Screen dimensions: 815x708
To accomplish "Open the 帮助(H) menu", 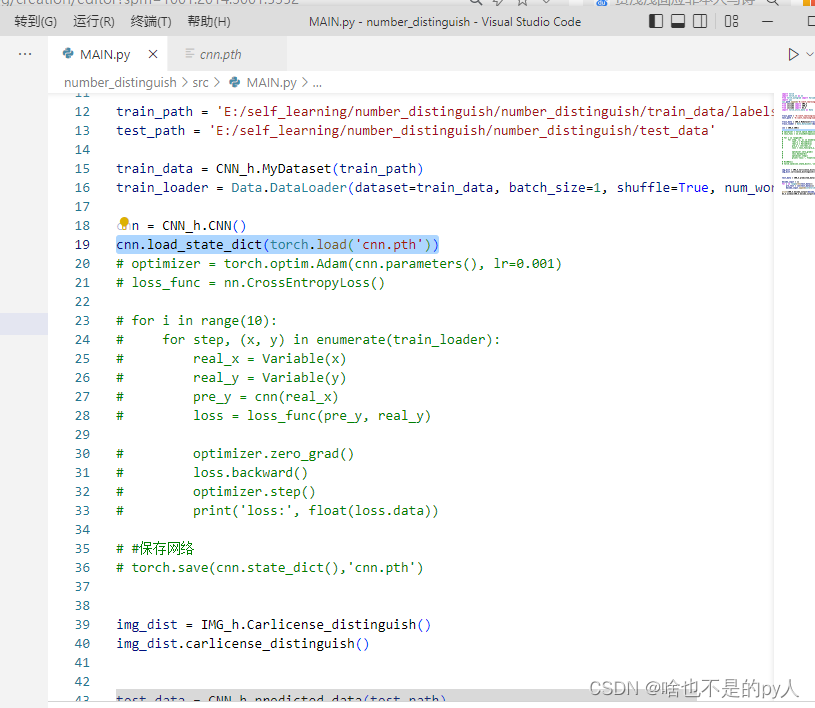I will (209, 22).
